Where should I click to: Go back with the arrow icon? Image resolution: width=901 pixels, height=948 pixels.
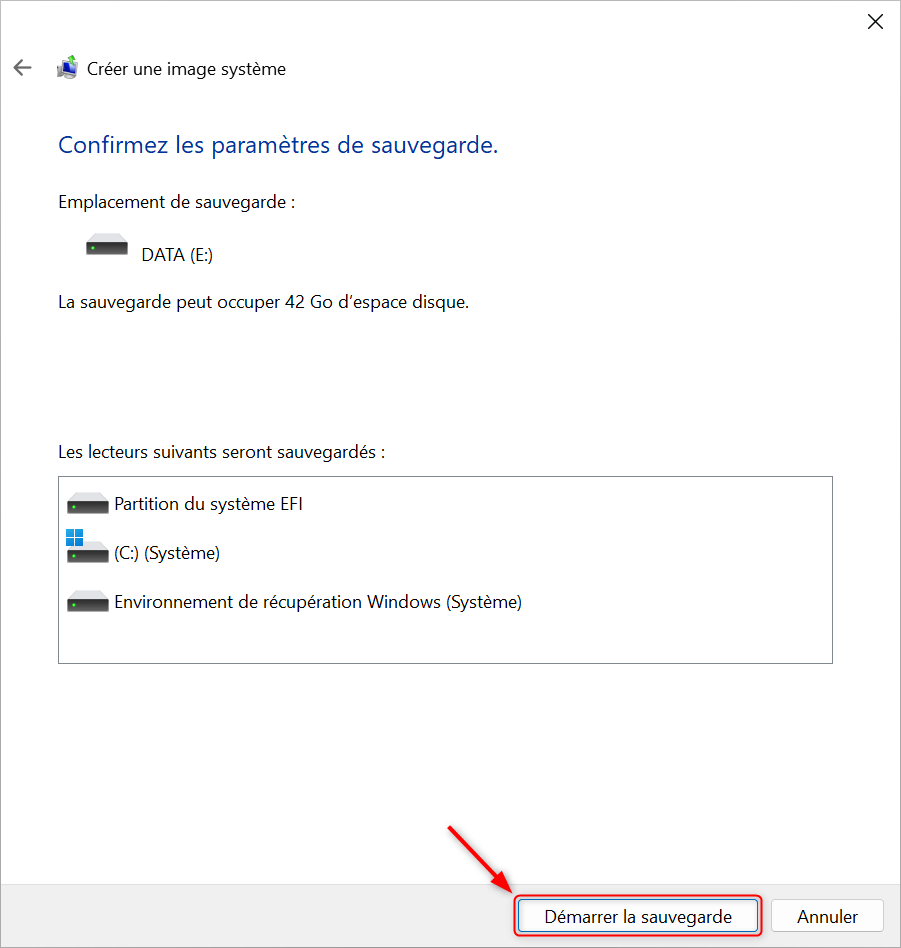(x=22, y=68)
